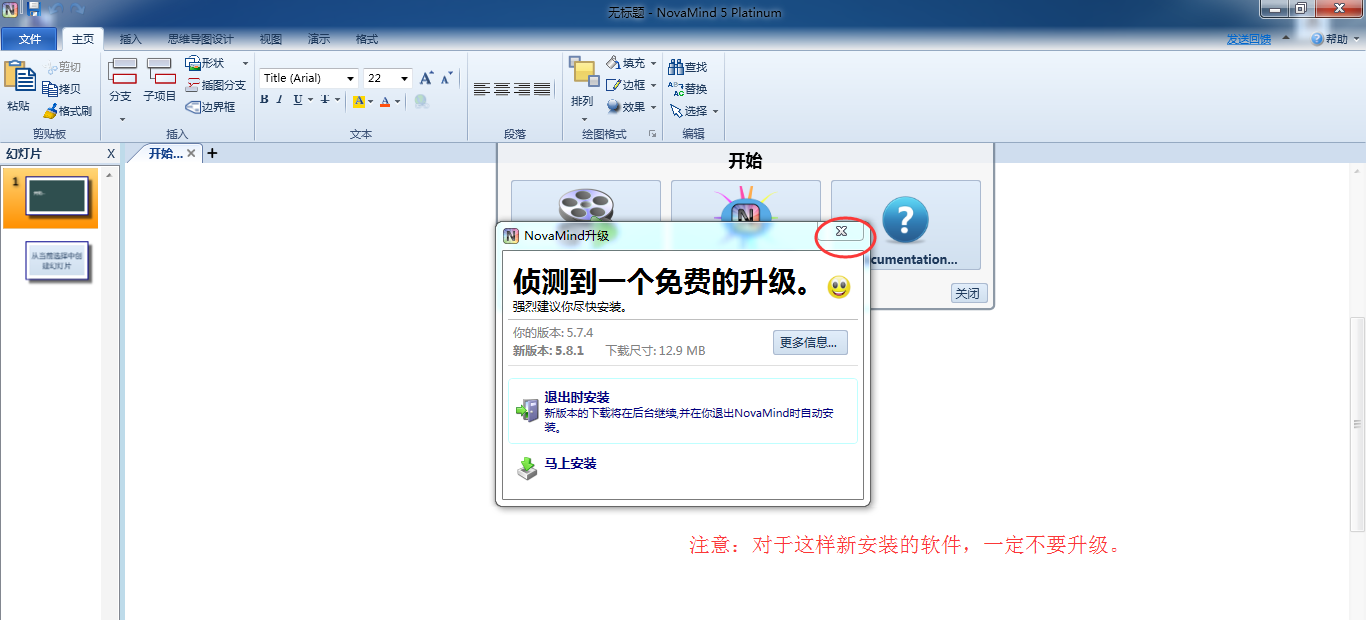Image resolution: width=1366 pixels, height=620 pixels.
Task: Switch to the View (视图) ribbon tab
Action: [270, 39]
